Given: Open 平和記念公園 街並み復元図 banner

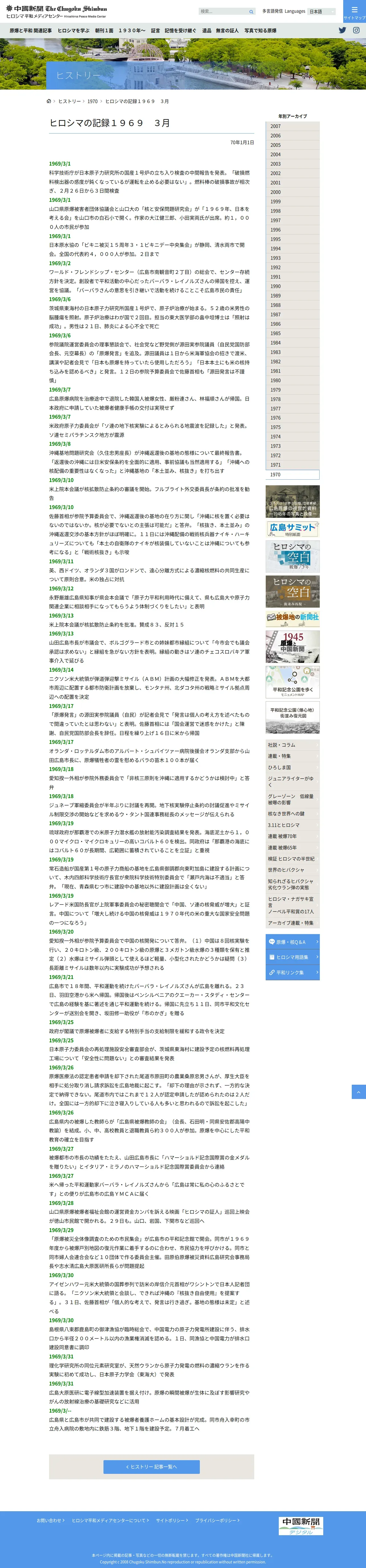Looking at the screenshot, I should click(292, 717).
